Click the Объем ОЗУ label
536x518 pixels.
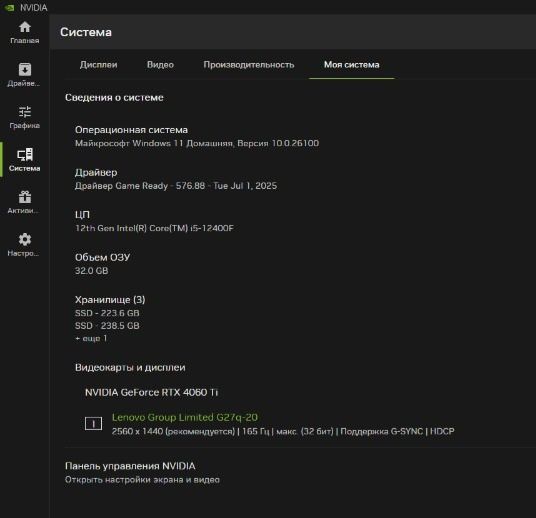(x=102, y=257)
